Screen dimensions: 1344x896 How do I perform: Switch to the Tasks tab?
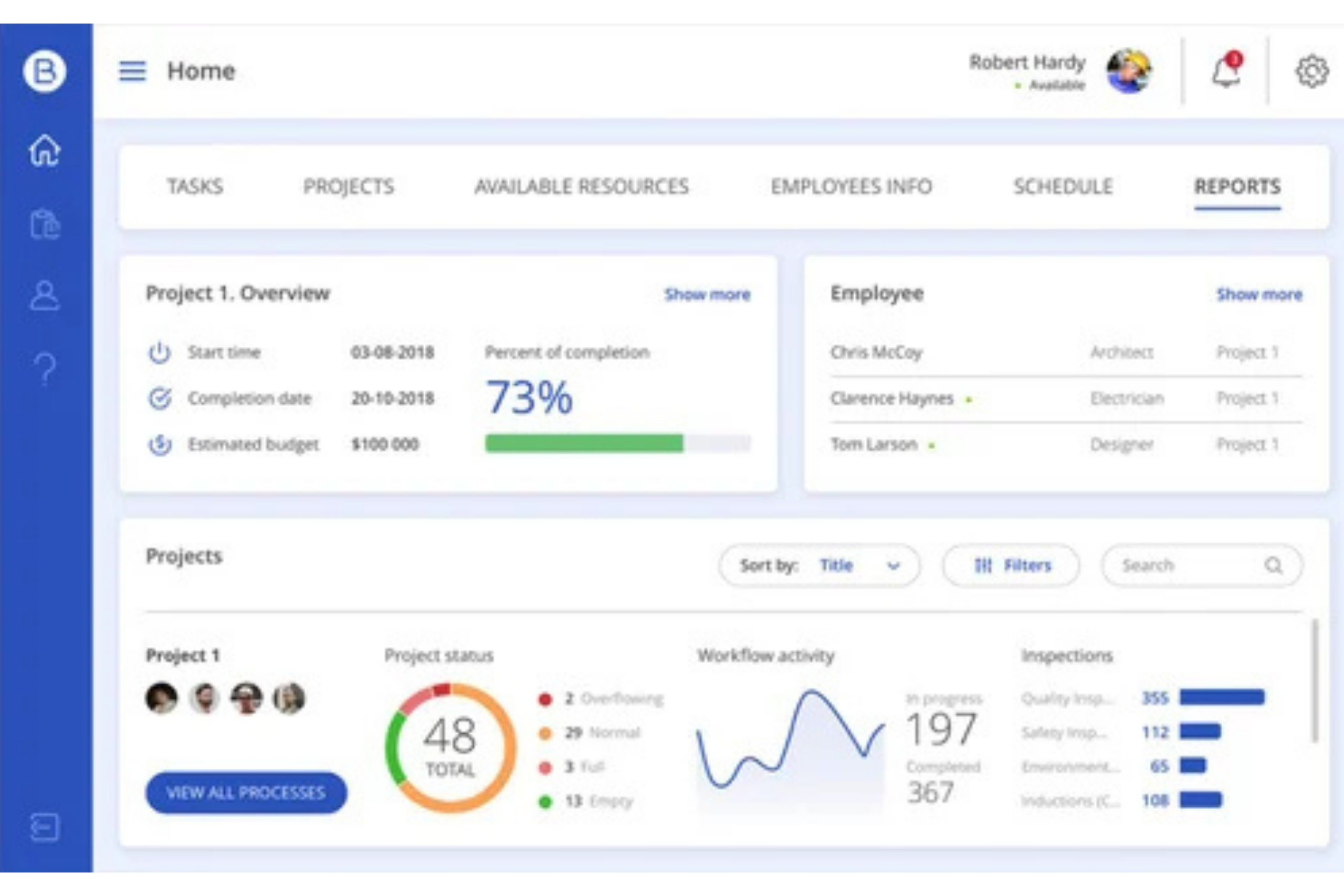click(195, 186)
